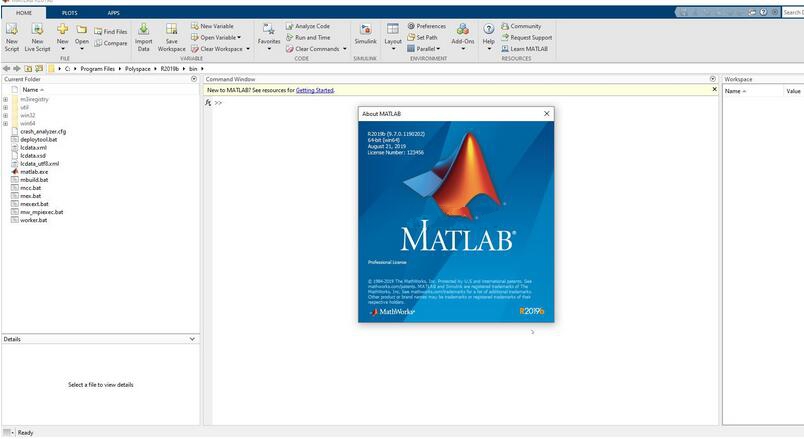Create a New Live Script
804x439 pixels.
[x=37, y=37]
